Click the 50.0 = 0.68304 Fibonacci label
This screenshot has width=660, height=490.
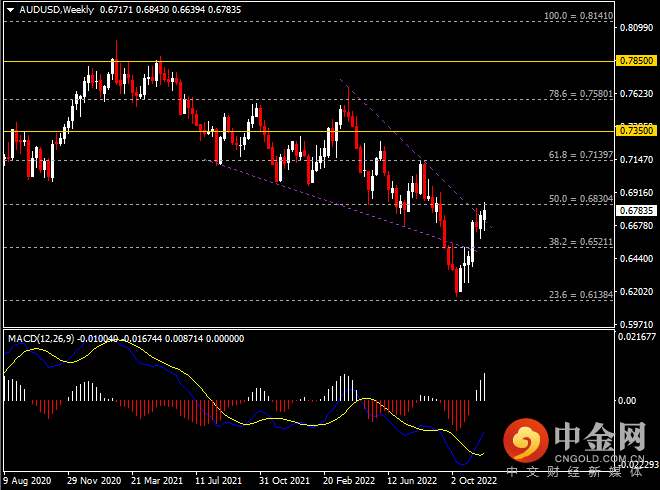click(x=578, y=199)
